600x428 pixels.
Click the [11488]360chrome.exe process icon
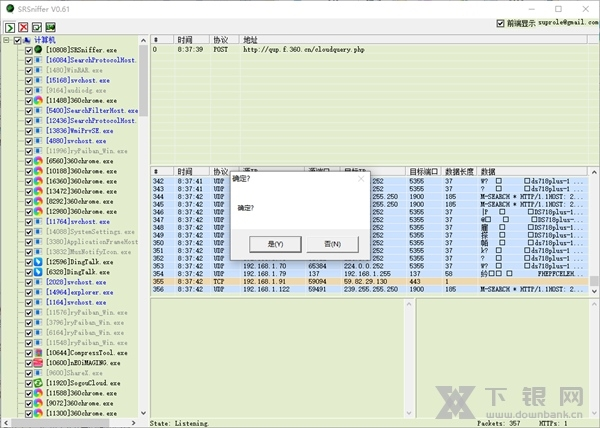[x=38, y=101]
